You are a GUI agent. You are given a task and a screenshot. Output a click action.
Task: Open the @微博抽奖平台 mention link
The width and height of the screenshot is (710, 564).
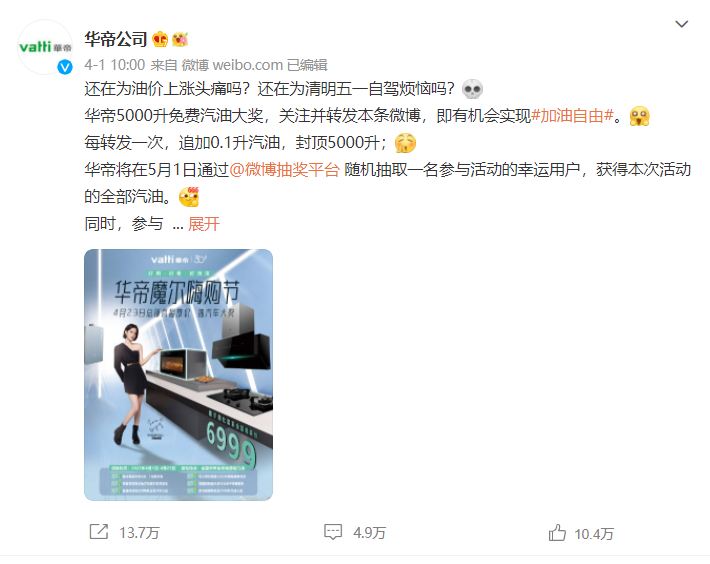coord(284,170)
